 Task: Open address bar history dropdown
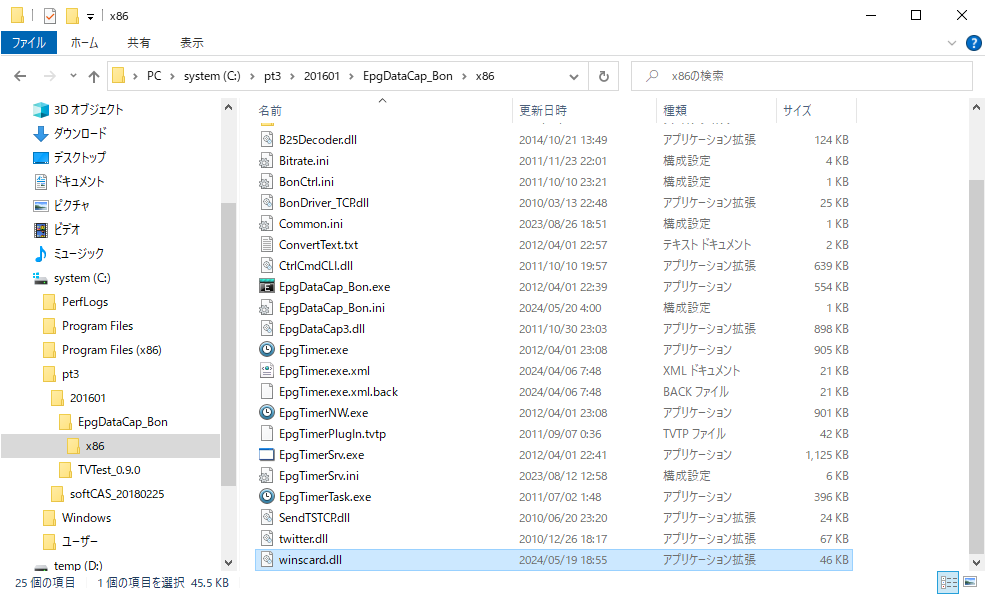573,76
